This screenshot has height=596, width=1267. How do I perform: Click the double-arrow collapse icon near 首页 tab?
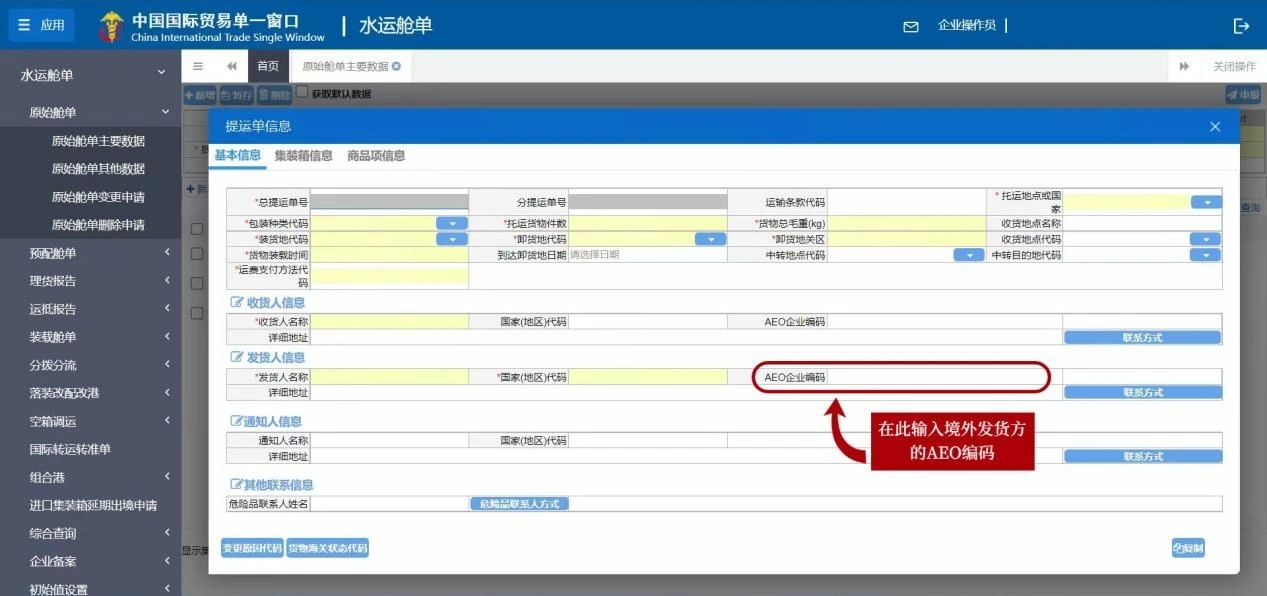coord(232,66)
